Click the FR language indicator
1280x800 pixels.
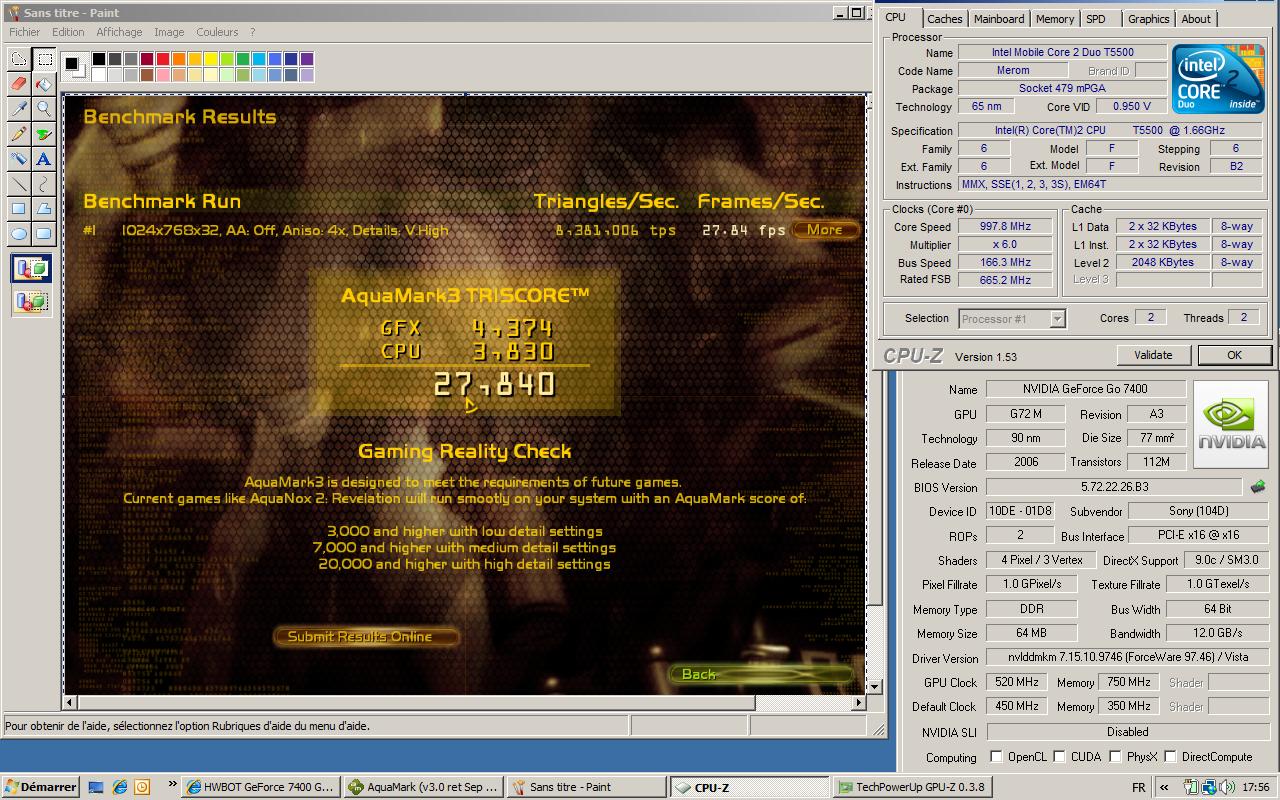pyautogui.click(x=1138, y=787)
